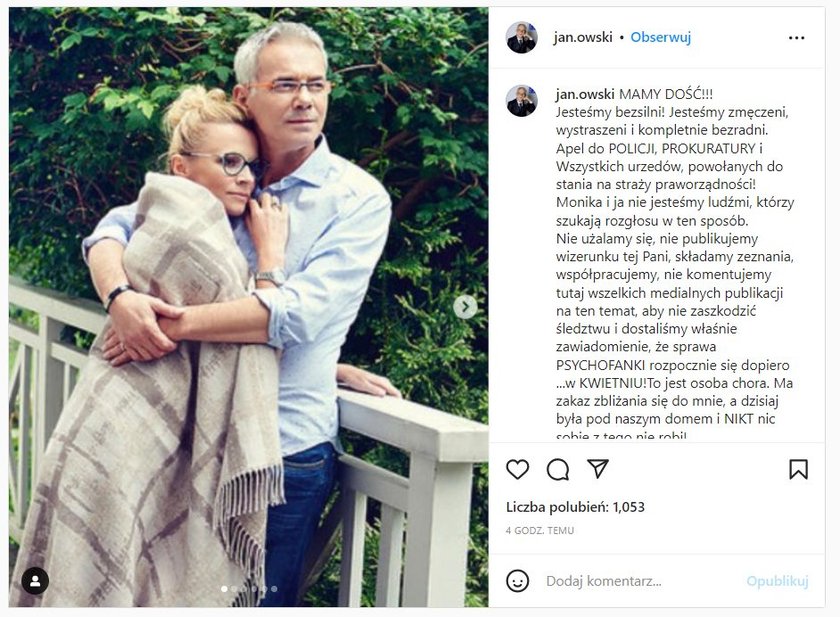840x617 pixels.
Task: Select last carousel dot indicator
Action: click(274, 589)
